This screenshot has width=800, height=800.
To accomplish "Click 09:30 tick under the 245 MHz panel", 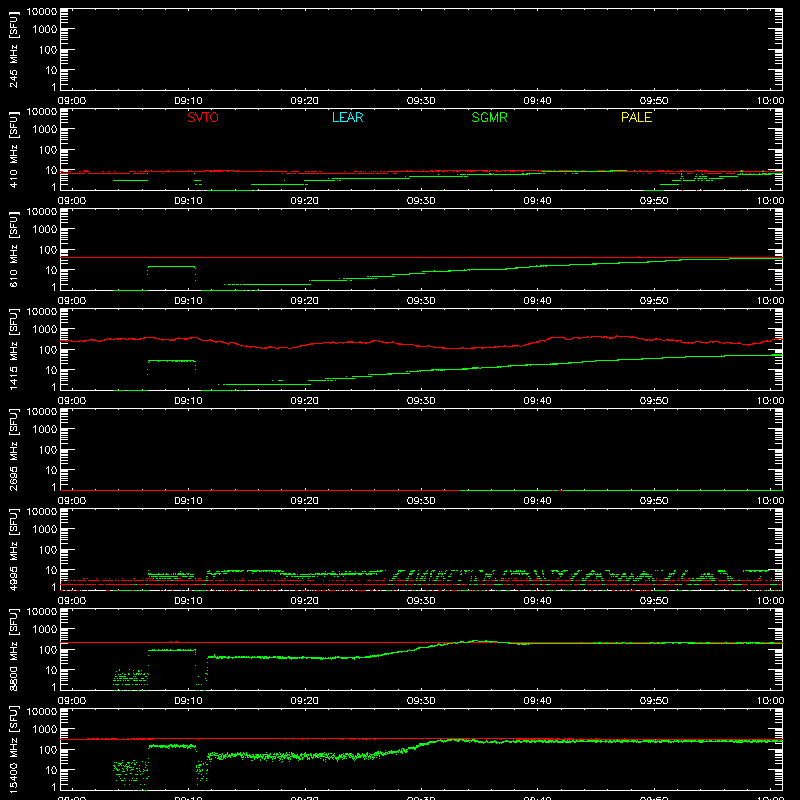I will pos(421,101).
